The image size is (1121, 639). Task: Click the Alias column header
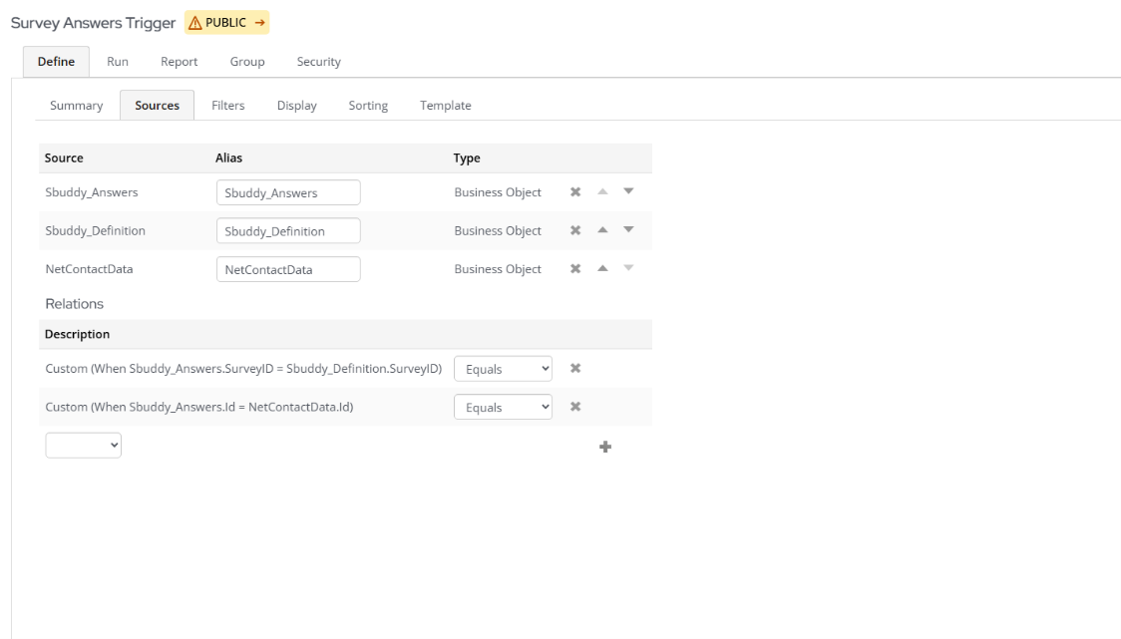[229, 158]
